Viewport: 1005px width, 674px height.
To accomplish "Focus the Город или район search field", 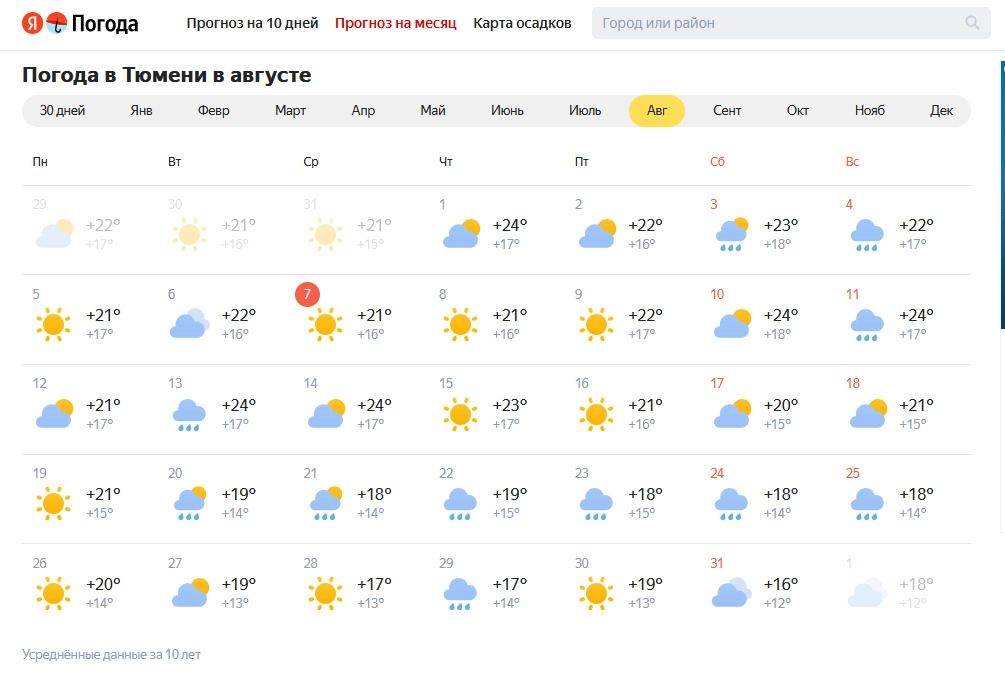I will coord(775,23).
